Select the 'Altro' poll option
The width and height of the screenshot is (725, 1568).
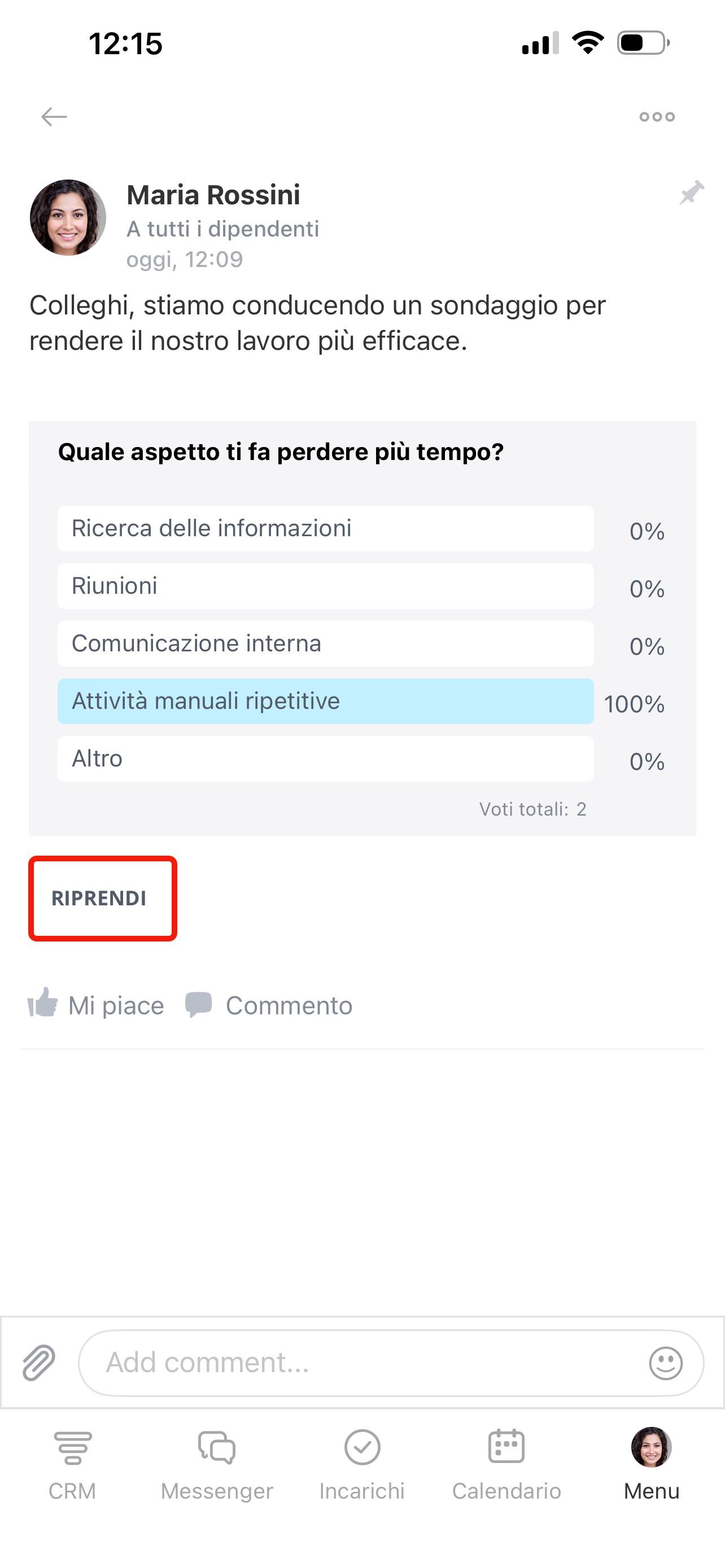[x=325, y=759]
